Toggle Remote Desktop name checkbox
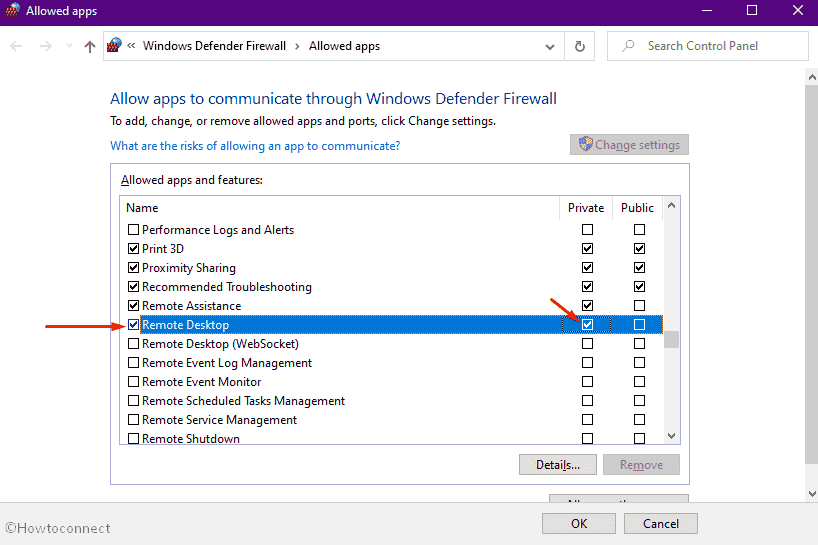 click(134, 324)
